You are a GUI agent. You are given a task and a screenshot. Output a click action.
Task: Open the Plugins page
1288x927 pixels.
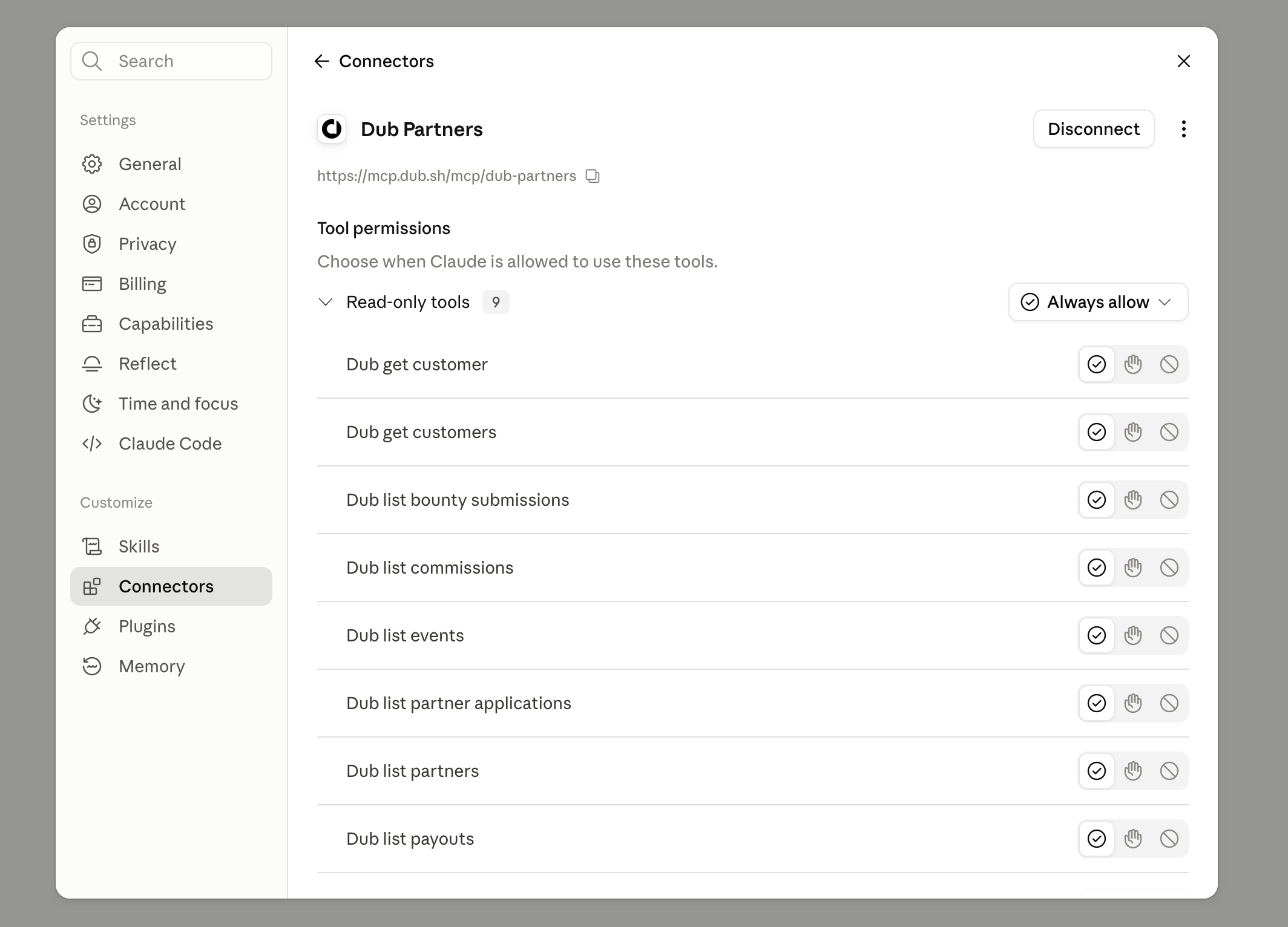171,626
